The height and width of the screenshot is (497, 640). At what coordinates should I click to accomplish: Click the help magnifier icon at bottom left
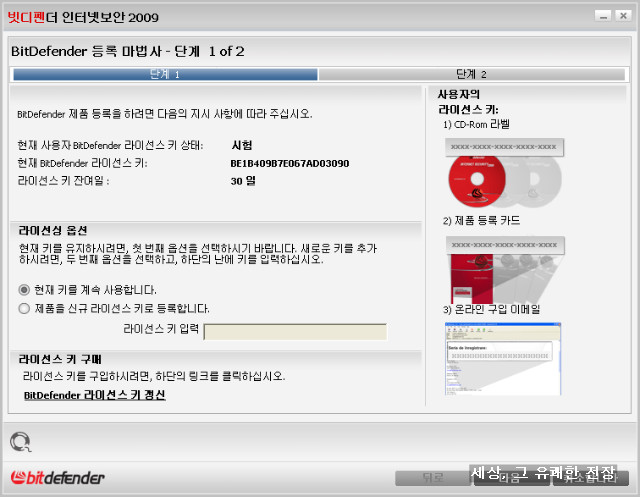coord(20,442)
